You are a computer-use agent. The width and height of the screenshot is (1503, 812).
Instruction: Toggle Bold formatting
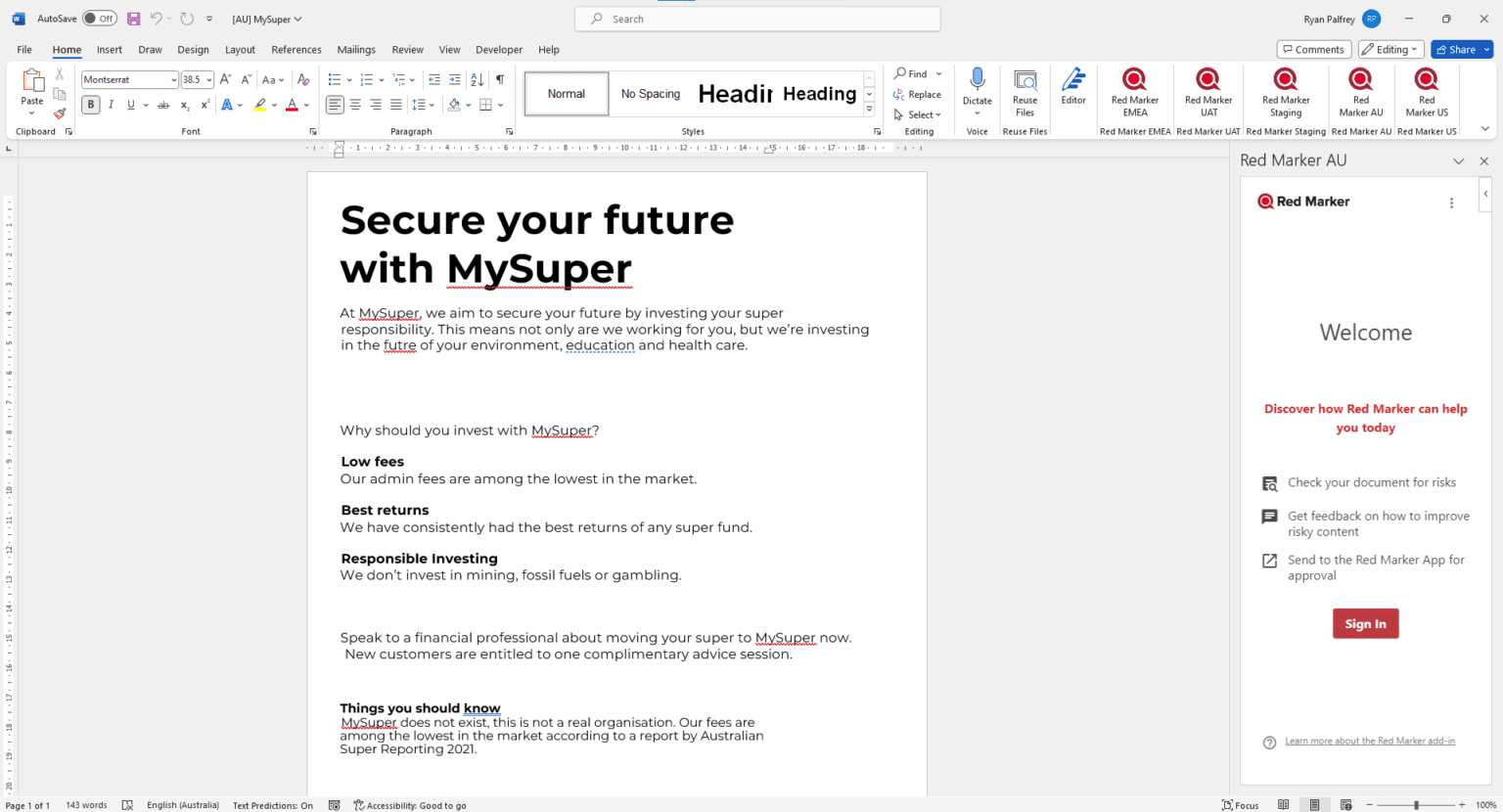tap(91, 105)
